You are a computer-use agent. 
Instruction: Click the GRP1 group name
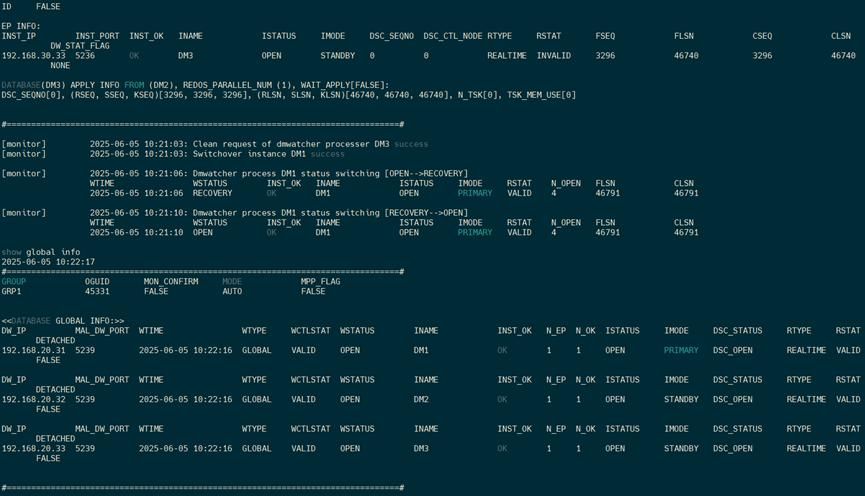coord(11,291)
